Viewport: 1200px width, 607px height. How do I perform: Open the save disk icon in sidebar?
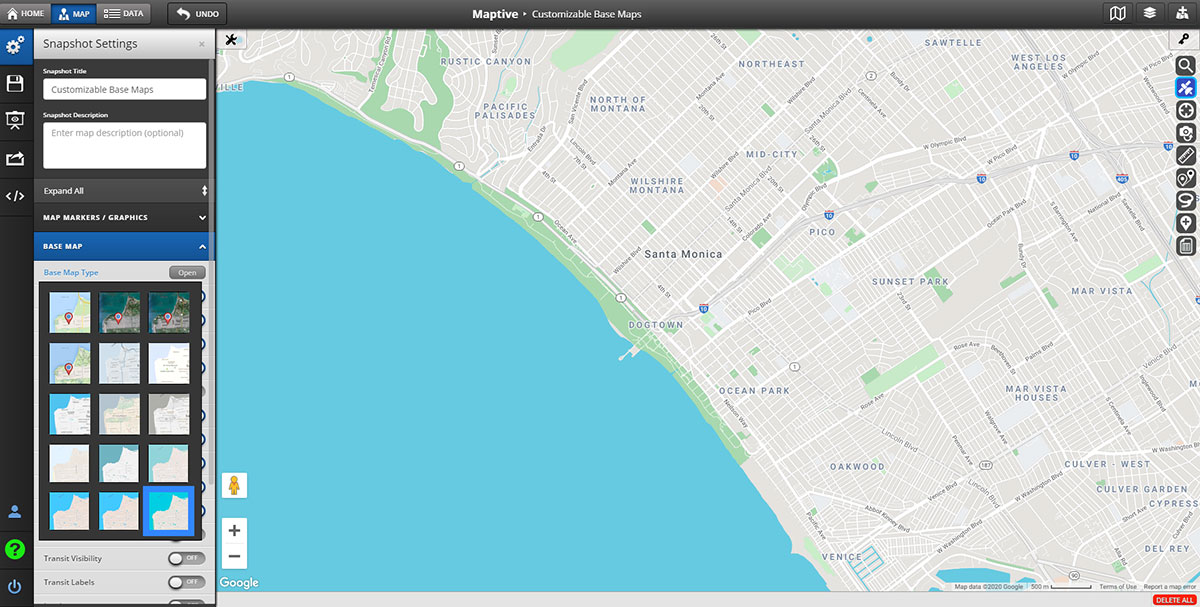click(15, 83)
